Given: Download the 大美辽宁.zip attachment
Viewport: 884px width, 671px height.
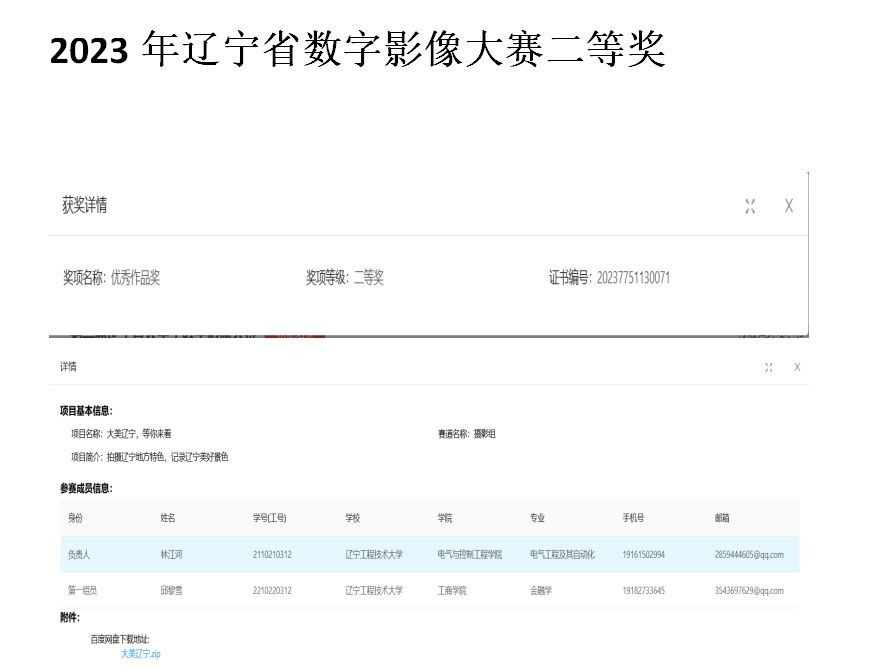Looking at the screenshot, I should coord(140,653).
